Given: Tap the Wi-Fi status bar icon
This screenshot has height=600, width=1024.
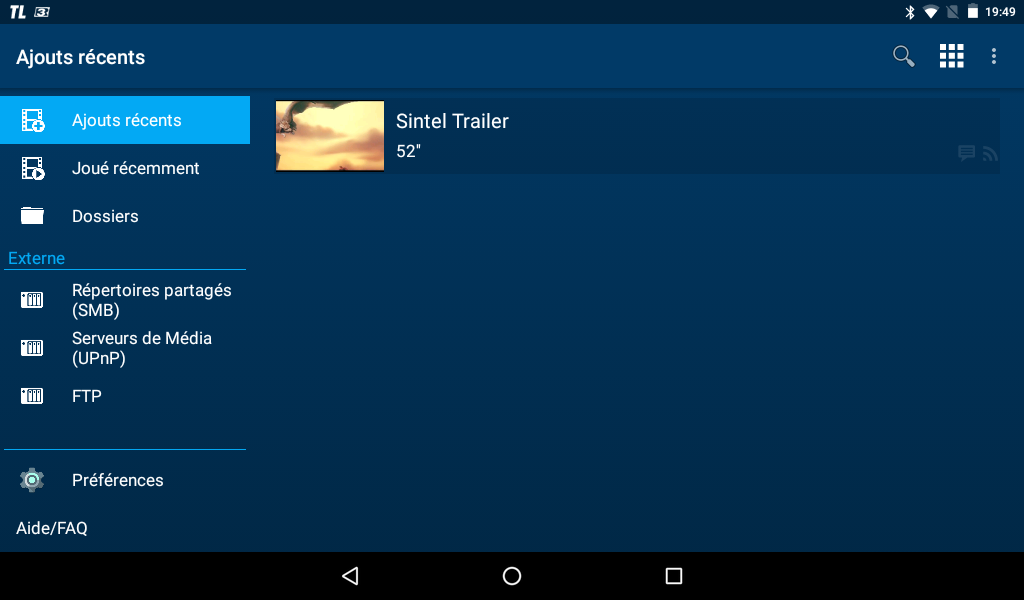Looking at the screenshot, I should 931,12.
